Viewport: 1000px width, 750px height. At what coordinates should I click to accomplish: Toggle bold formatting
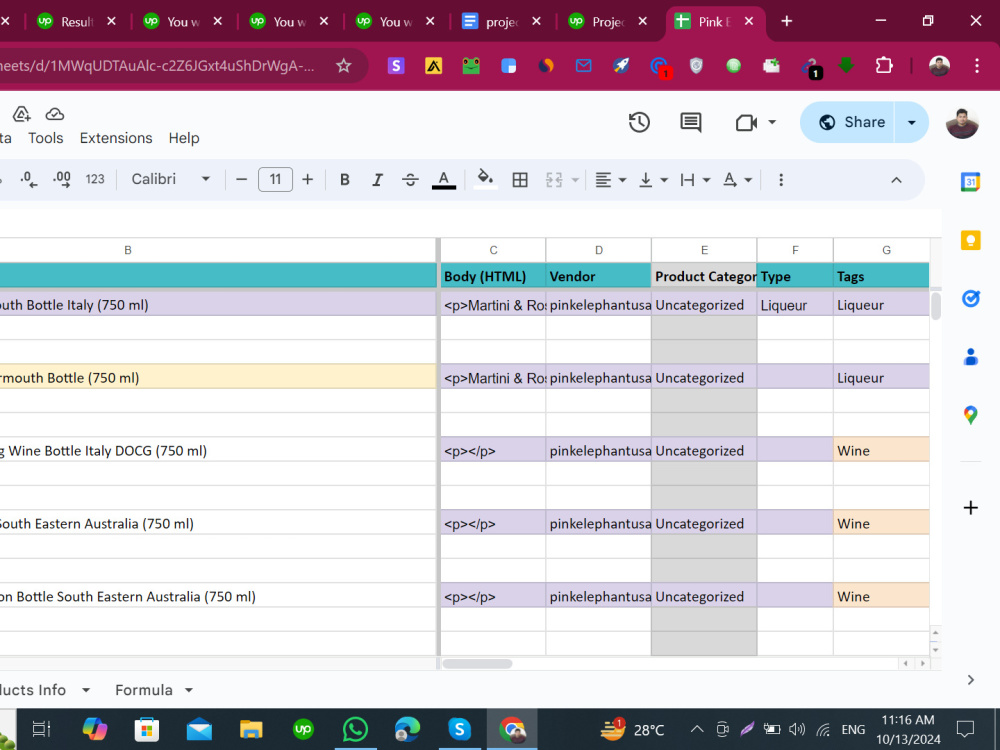point(344,180)
